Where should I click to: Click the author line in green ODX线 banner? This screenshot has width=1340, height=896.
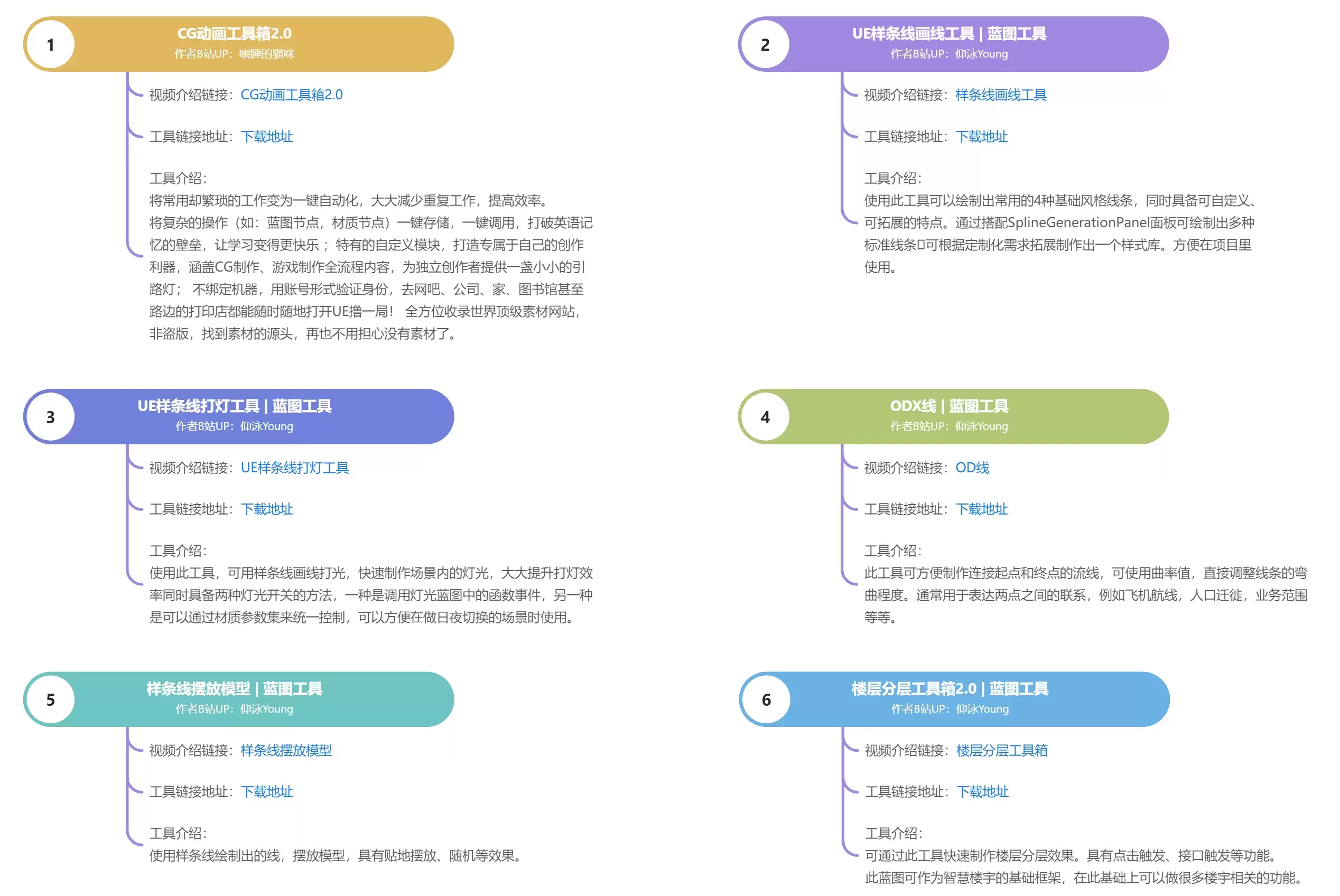click(949, 426)
